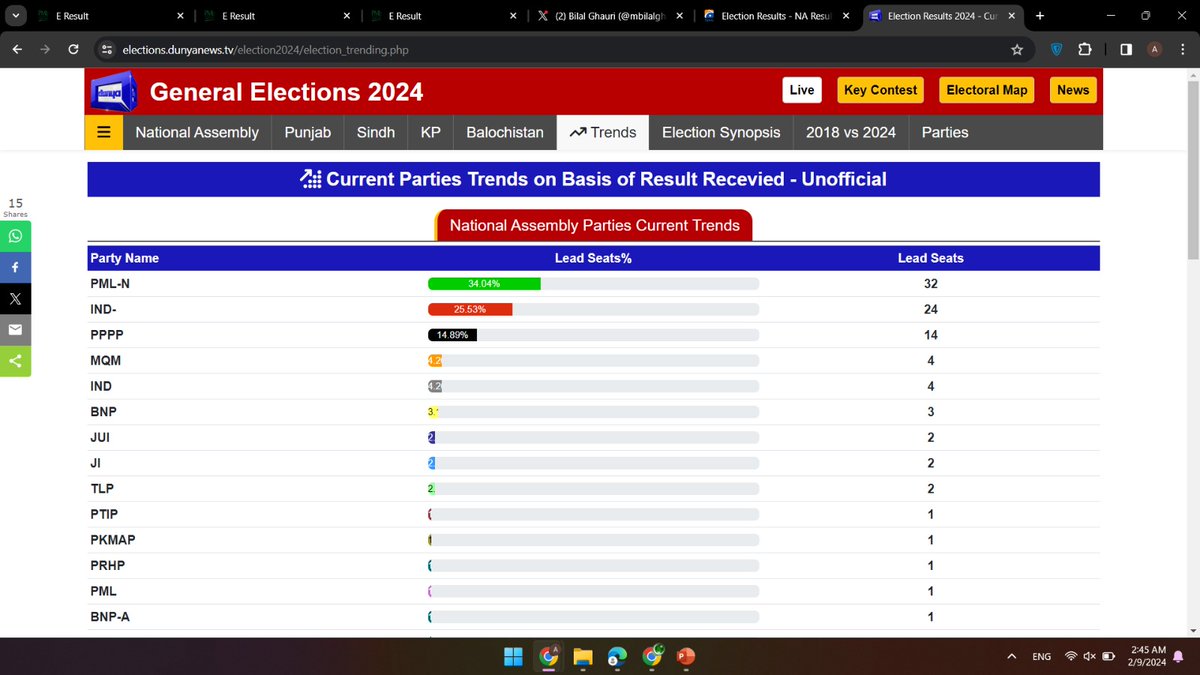Open the yellow hamburger menu
Image resolution: width=1200 pixels, height=675 pixels.
click(104, 132)
